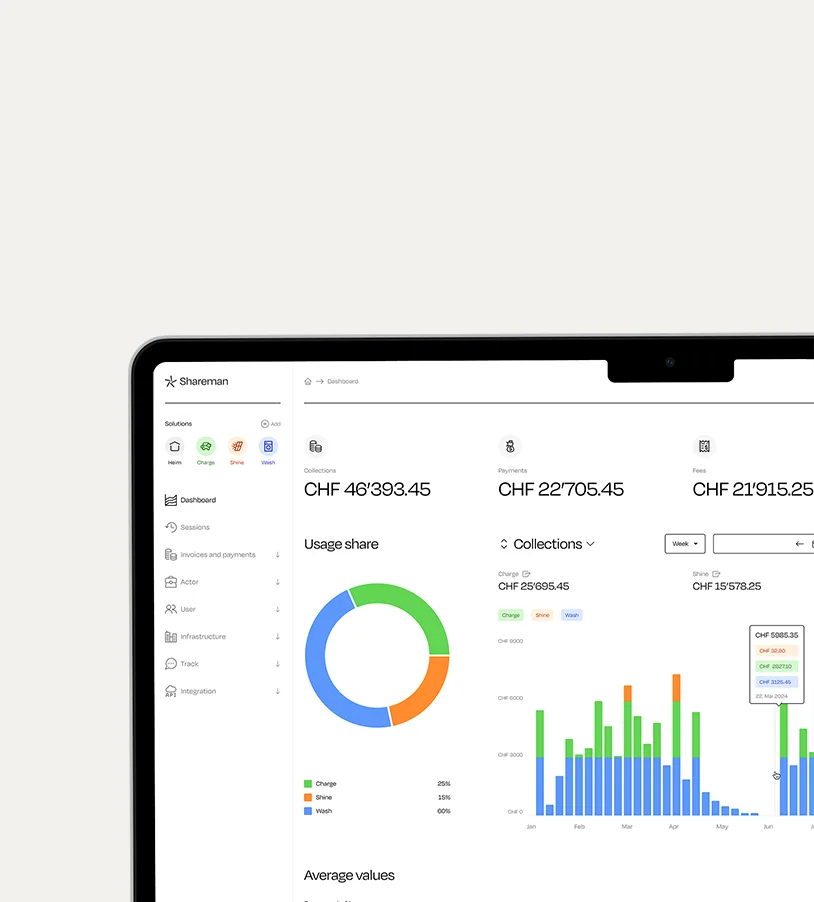Image resolution: width=814 pixels, height=902 pixels.
Task: Open the Sessions section in sidebar
Action: click(196, 527)
